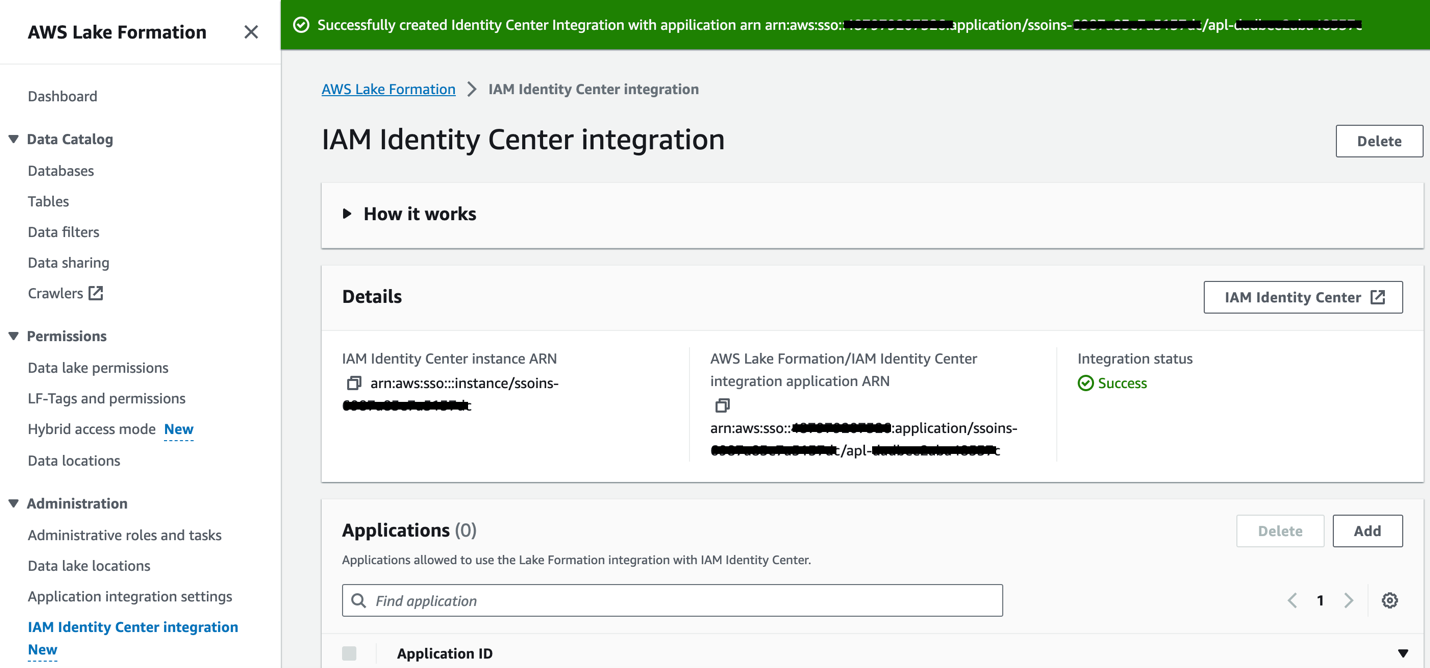Go to previous page of applications
1430x668 pixels.
click(1292, 601)
